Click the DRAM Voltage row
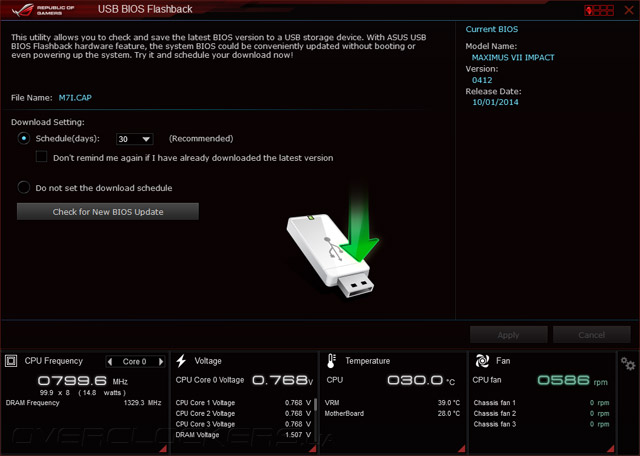Image resolution: width=640 pixels, height=456 pixels. coord(243,435)
